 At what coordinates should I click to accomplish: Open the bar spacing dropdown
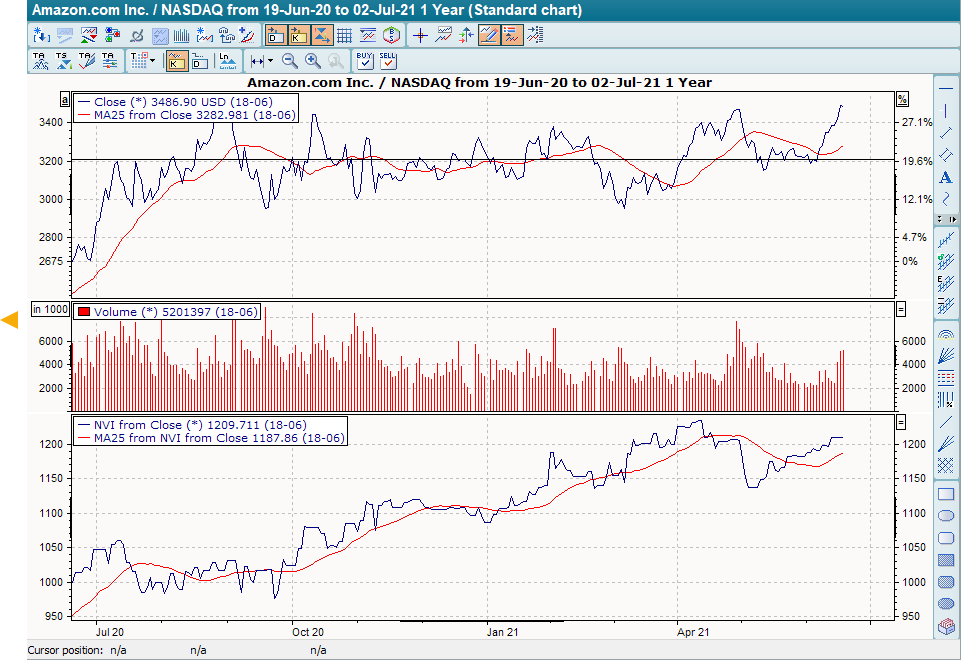(268, 60)
